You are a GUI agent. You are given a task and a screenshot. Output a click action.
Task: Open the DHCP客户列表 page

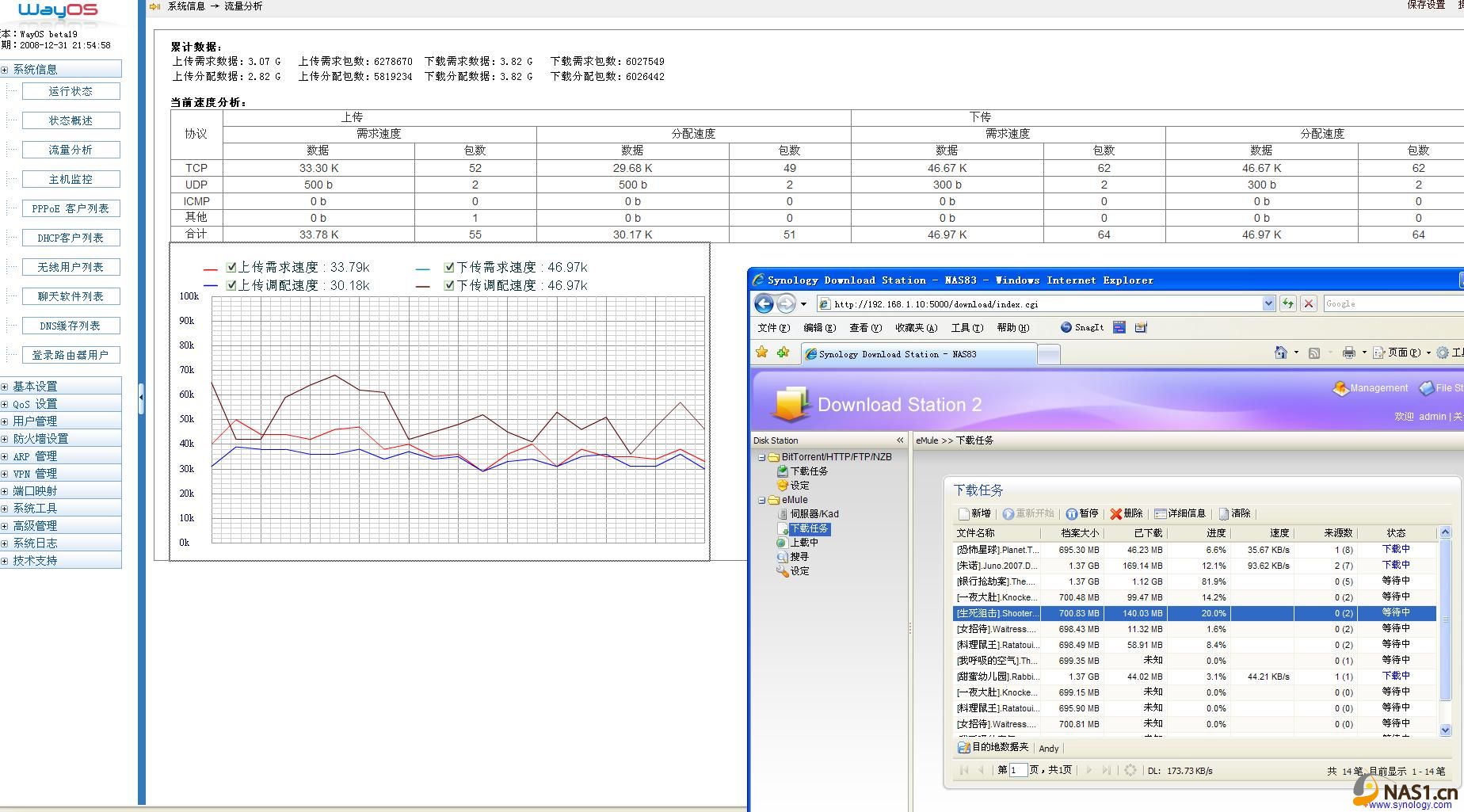point(71,238)
